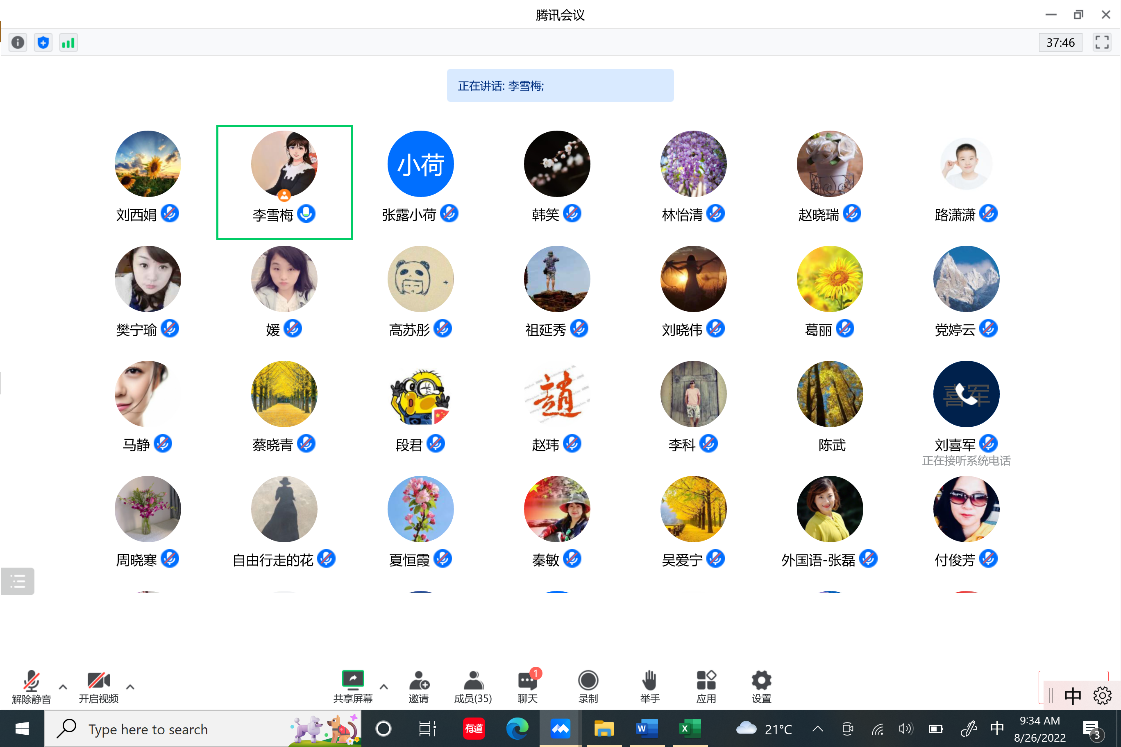Image resolution: width=1121 pixels, height=747 pixels.
Task: Enter full screen mode
Action: click(1102, 42)
